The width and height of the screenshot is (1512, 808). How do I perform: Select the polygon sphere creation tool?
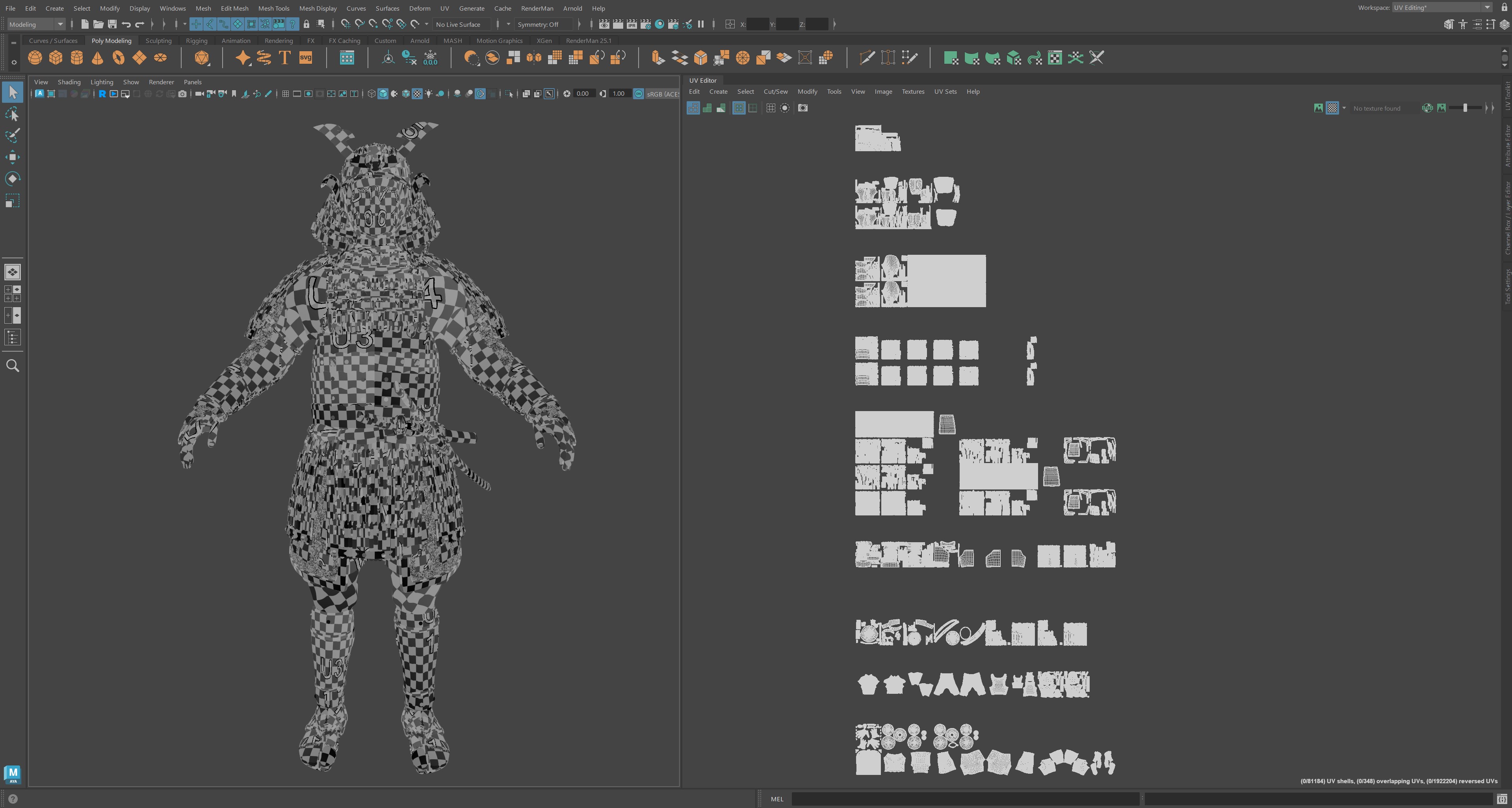(35, 57)
